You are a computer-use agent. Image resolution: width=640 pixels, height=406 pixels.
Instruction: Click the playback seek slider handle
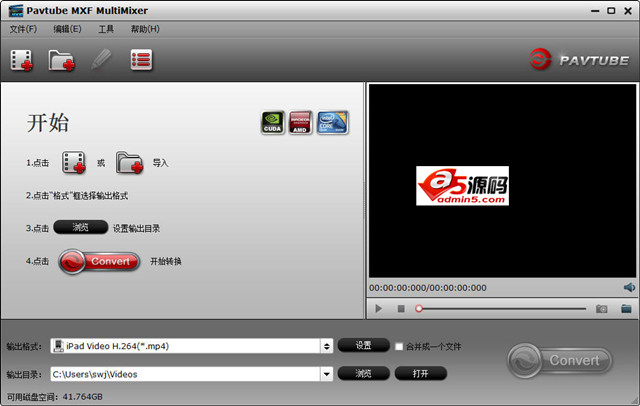click(418, 309)
